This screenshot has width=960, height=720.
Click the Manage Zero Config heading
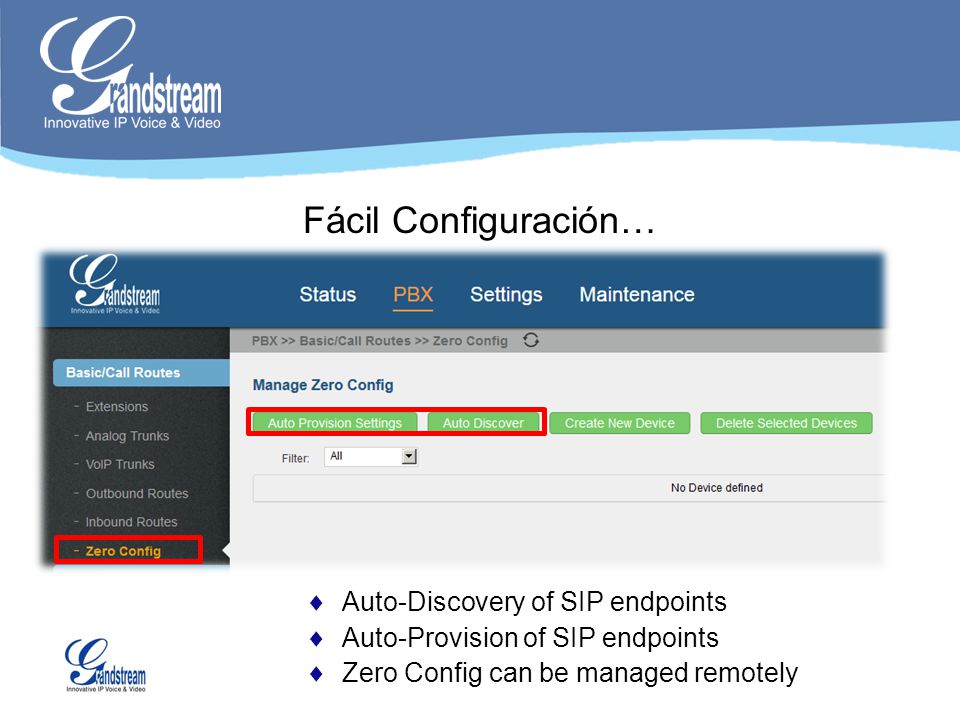323,385
